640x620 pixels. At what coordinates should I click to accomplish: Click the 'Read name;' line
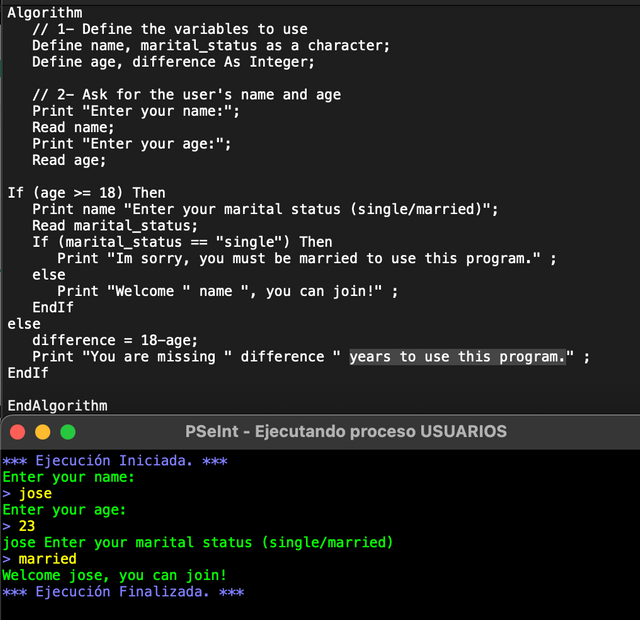[73, 127]
